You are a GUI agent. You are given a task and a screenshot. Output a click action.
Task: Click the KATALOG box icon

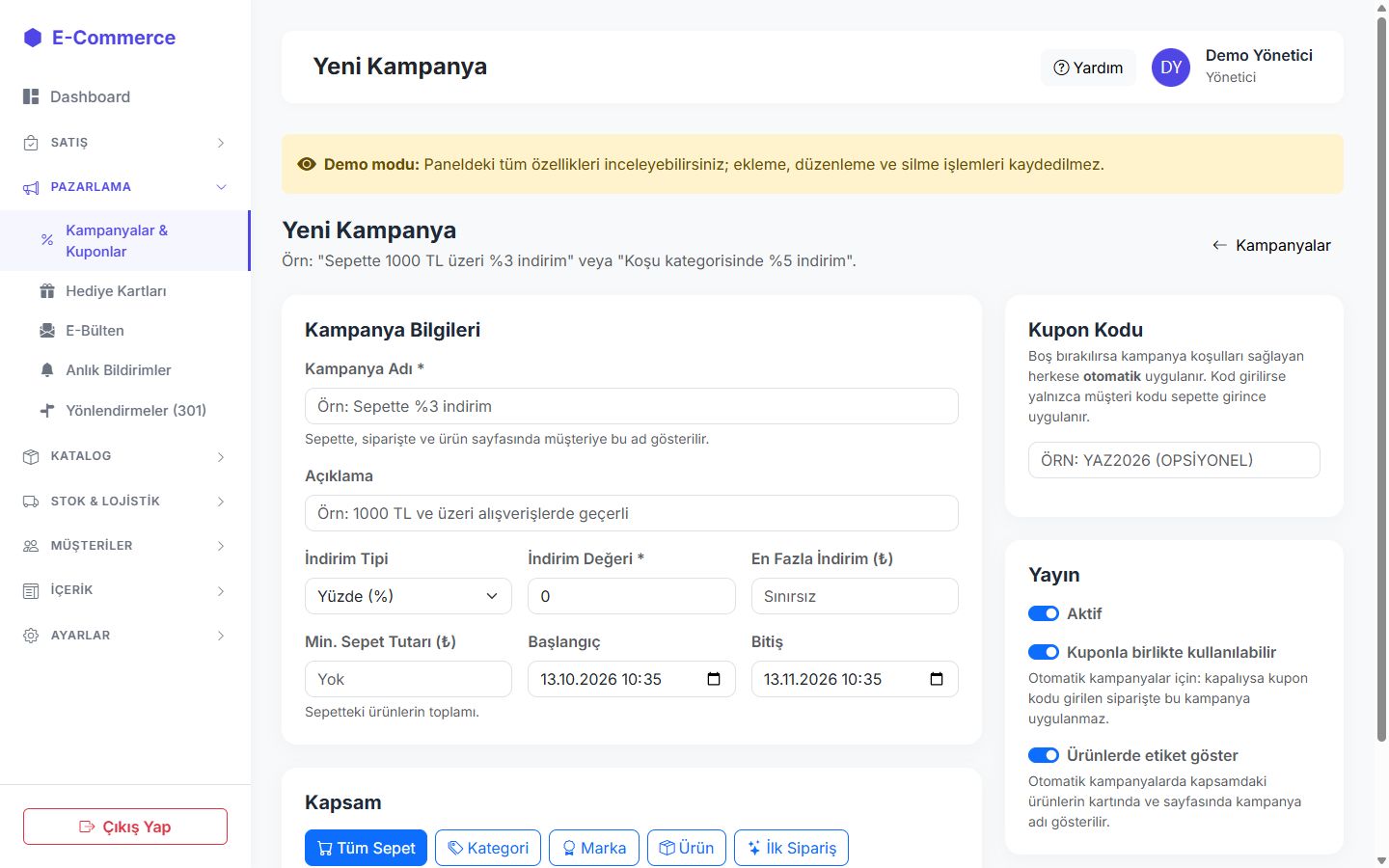[31, 456]
